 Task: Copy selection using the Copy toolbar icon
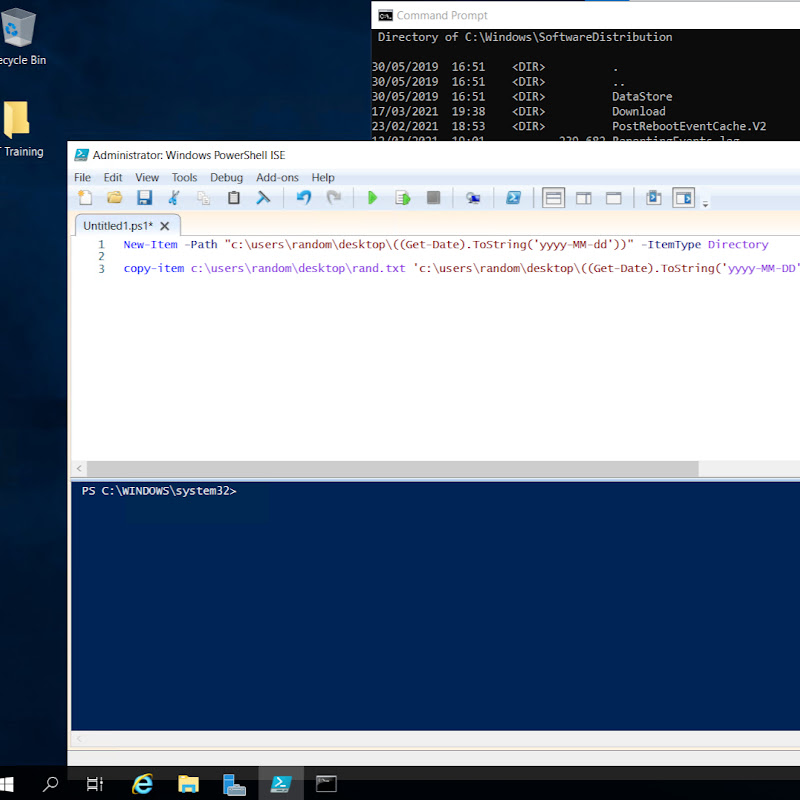point(204,197)
